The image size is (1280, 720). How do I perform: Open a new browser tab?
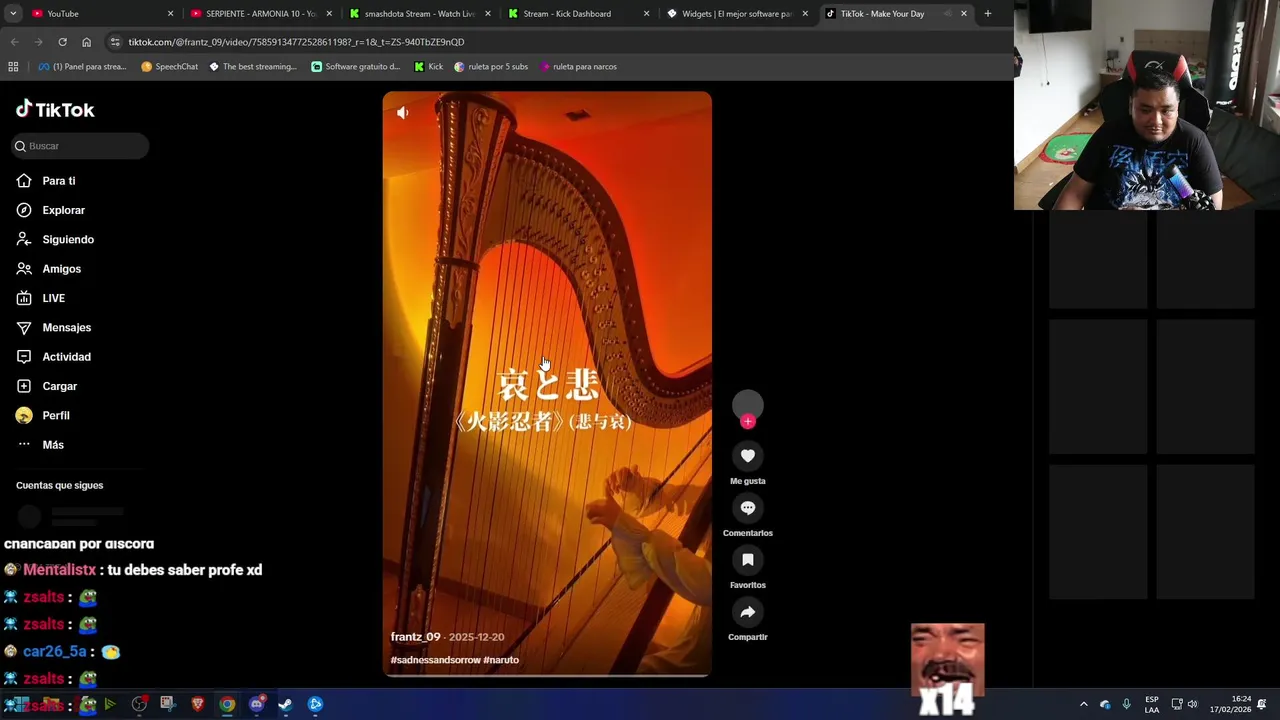988,14
